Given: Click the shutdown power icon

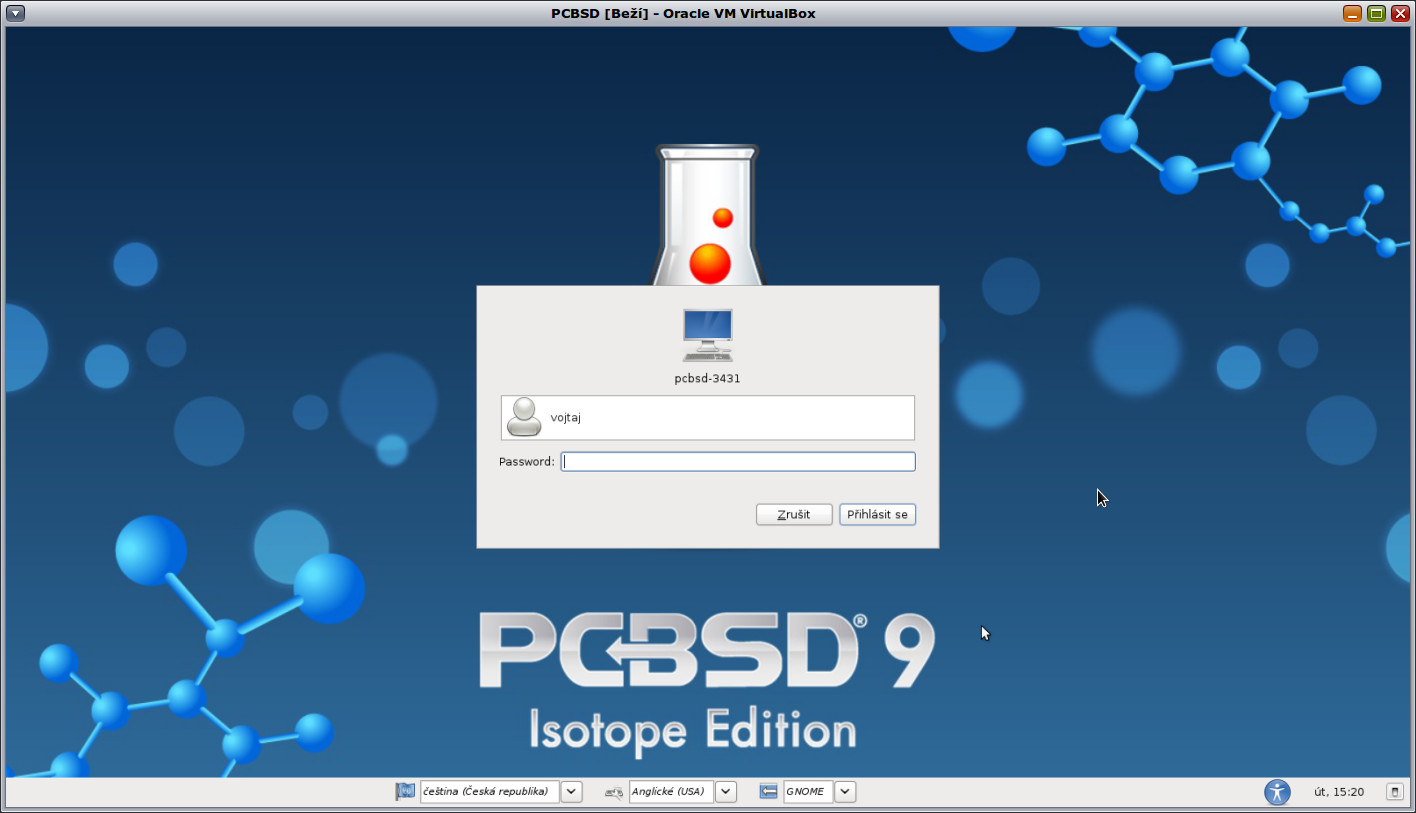Looking at the screenshot, I should point(1394,792).
